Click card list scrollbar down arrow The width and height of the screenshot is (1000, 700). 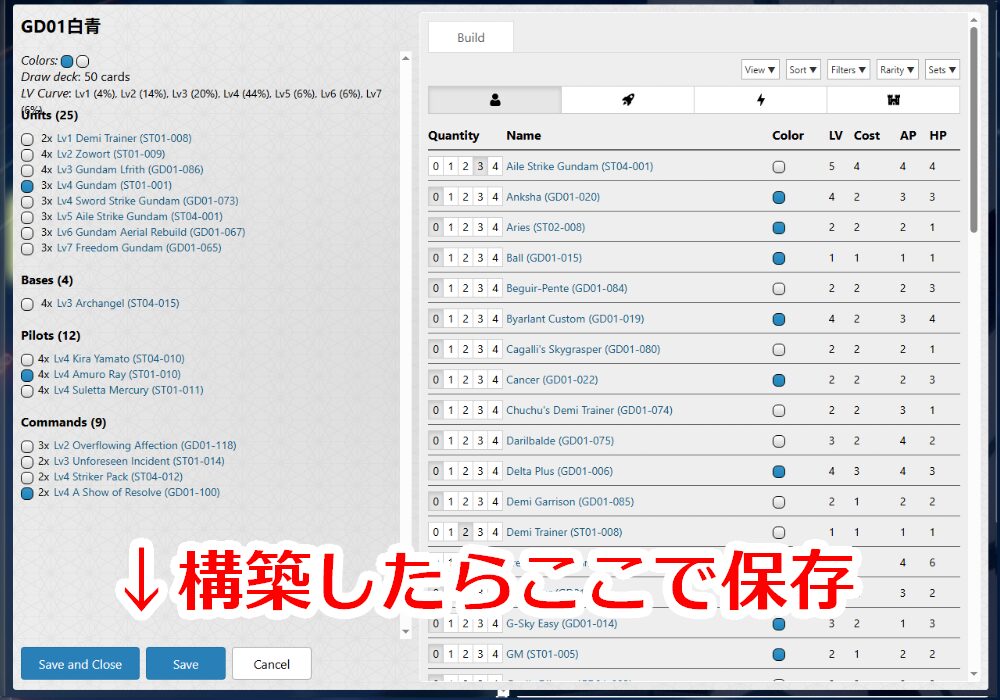coord(974,674)
